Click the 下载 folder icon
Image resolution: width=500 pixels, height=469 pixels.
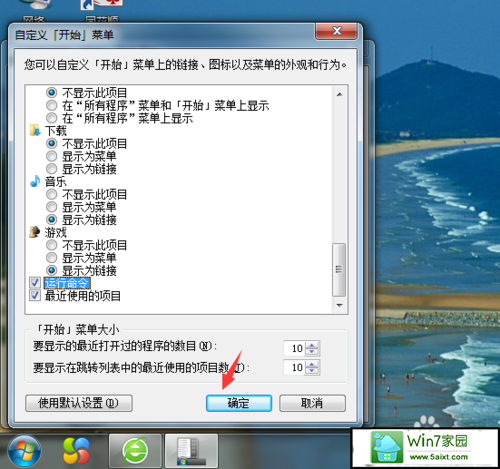coord(35,130)
